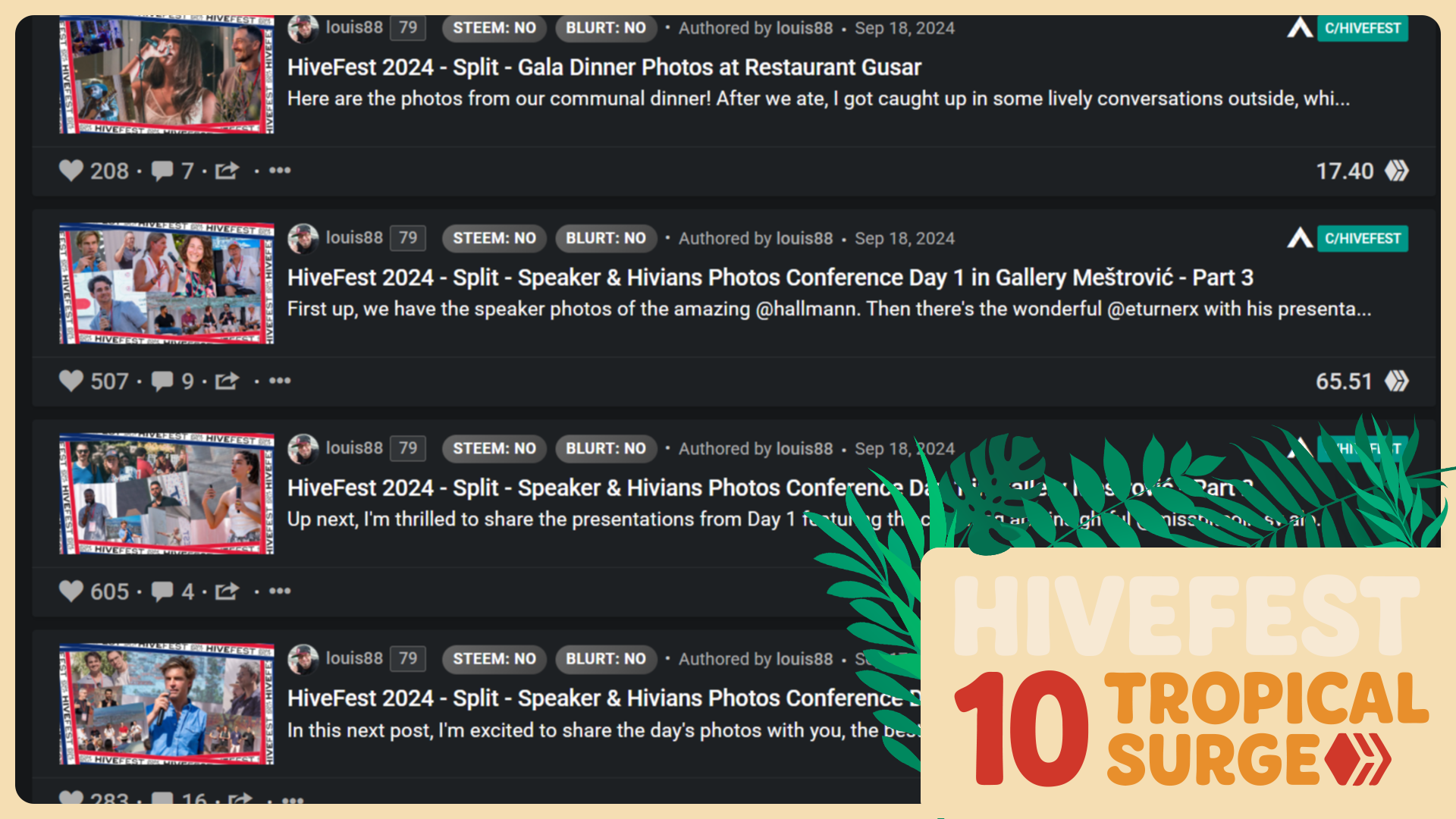Open Gala Dinner Photos post title

click(604, 67)
